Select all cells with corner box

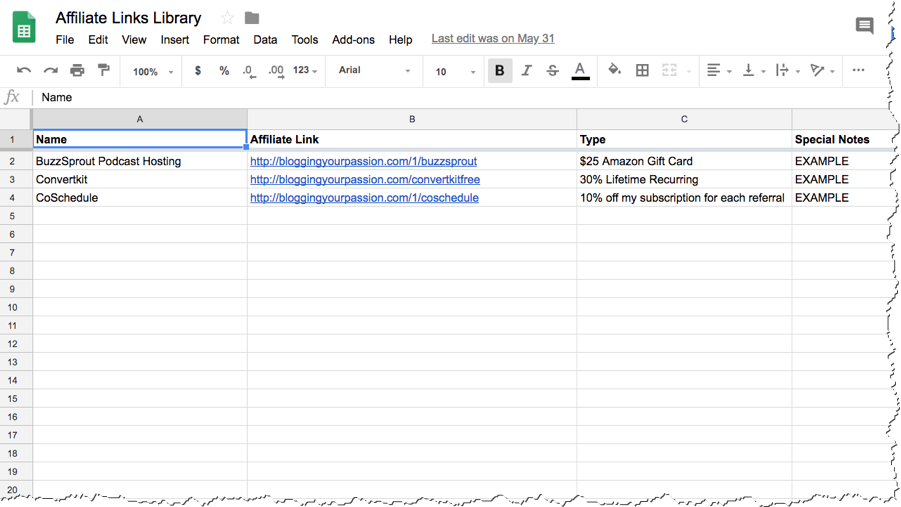coord(16,119)
